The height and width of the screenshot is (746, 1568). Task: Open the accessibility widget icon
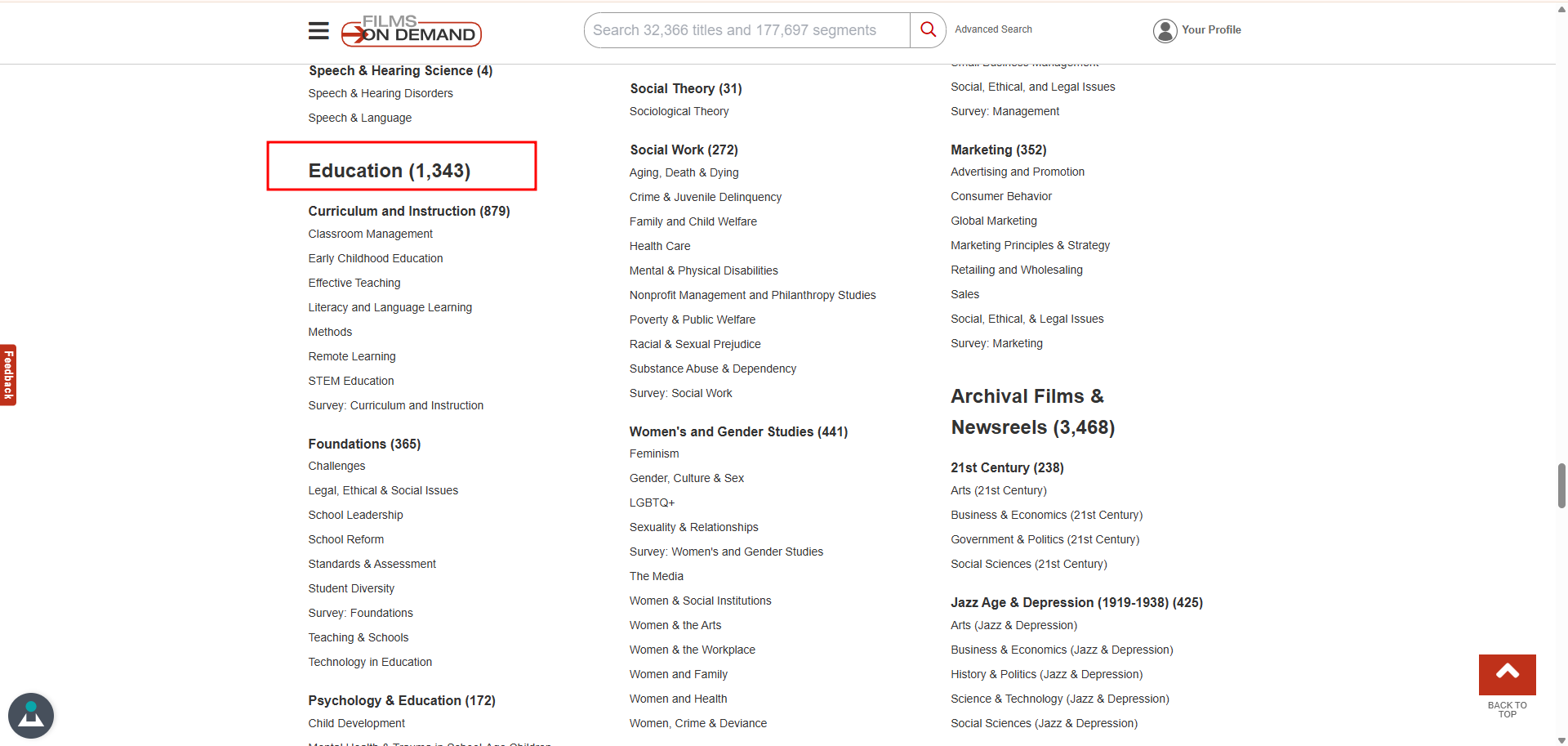coord(31,715)
